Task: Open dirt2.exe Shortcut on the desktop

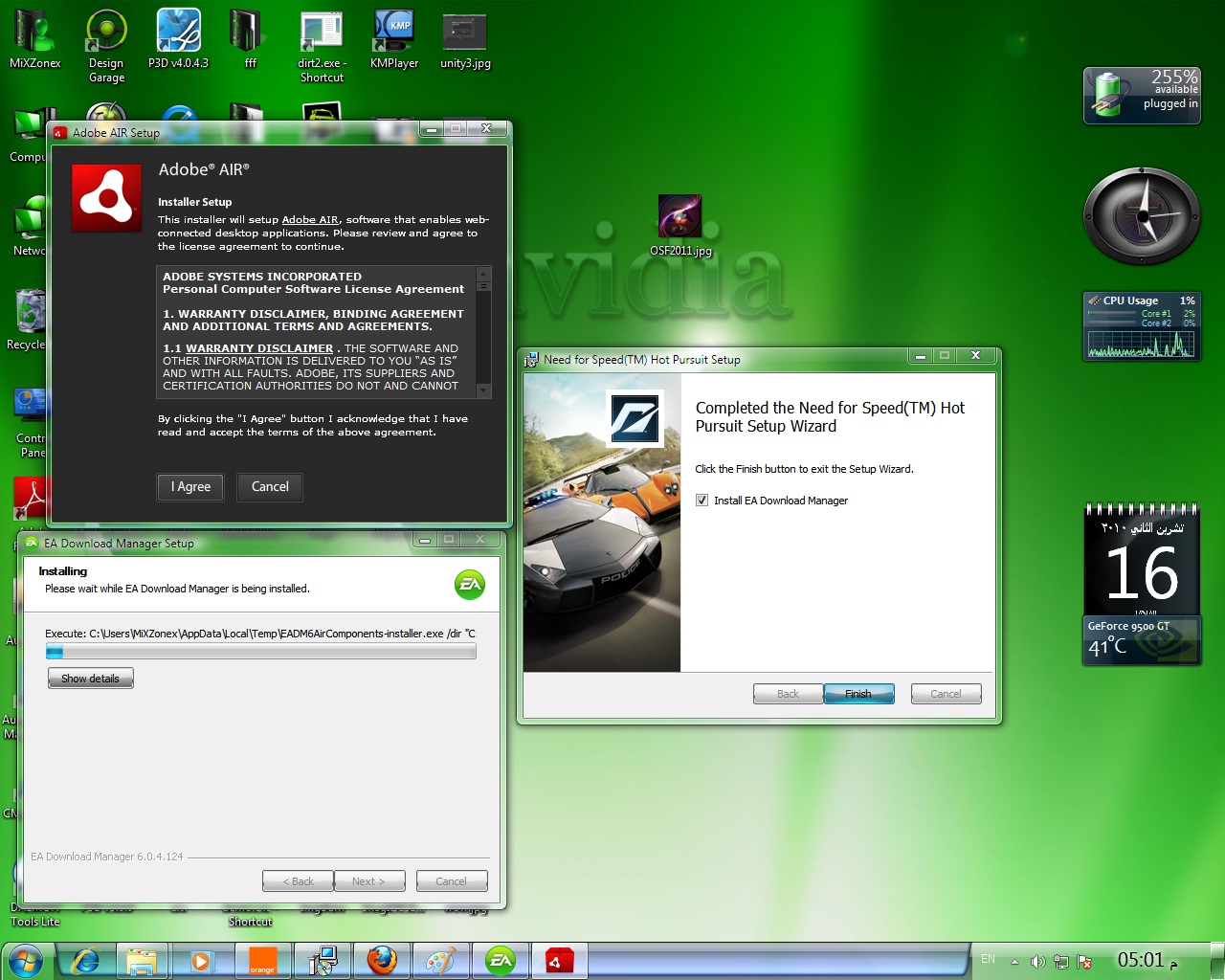Action: [x=322, y=44]
